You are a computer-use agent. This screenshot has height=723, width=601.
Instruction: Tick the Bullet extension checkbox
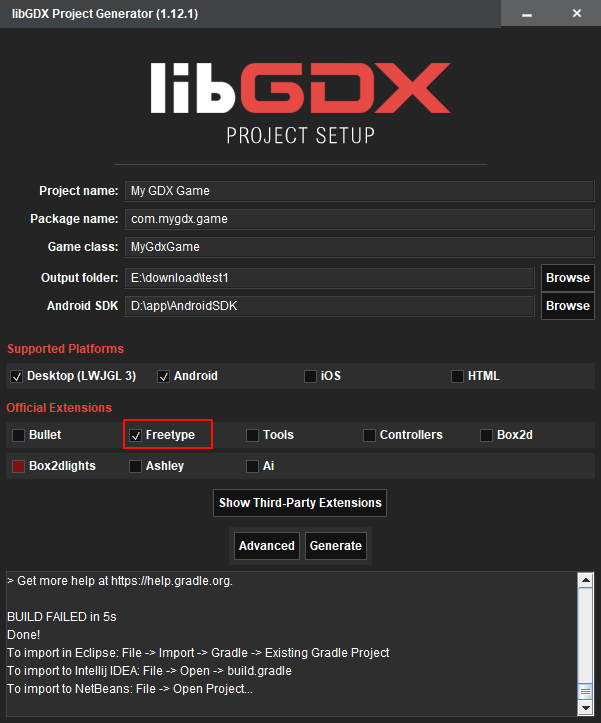point(19,436)
